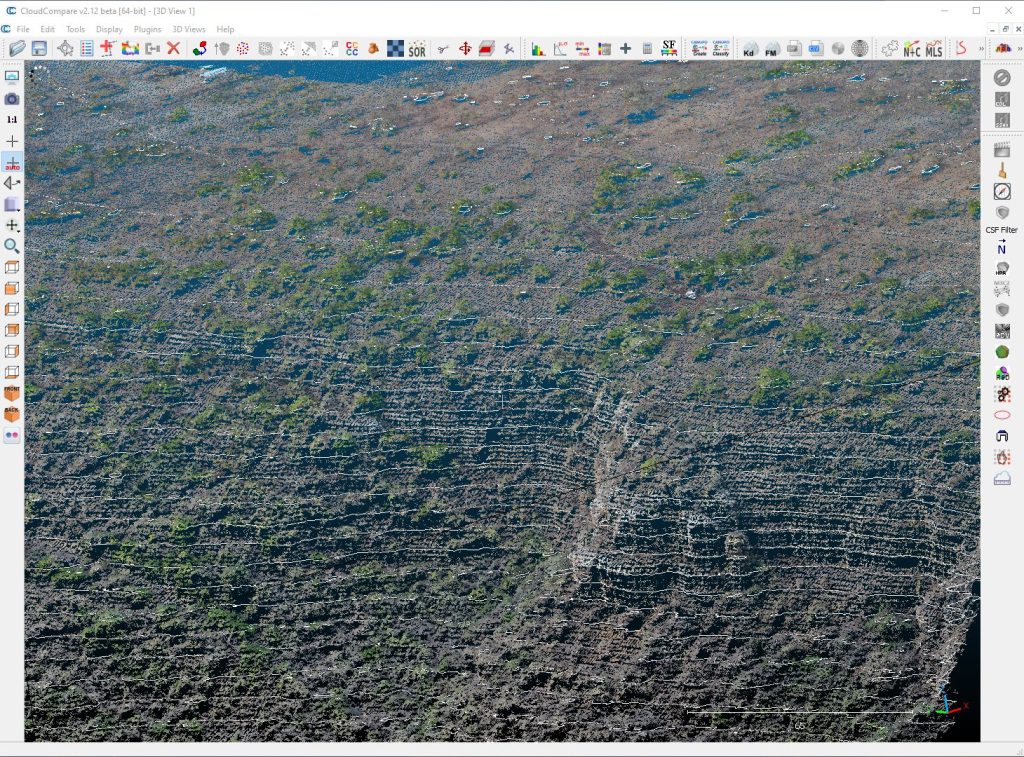Click the Save floppy disk icon
Viewport: 1024px width, 757px height.
(x=39, y=48)
